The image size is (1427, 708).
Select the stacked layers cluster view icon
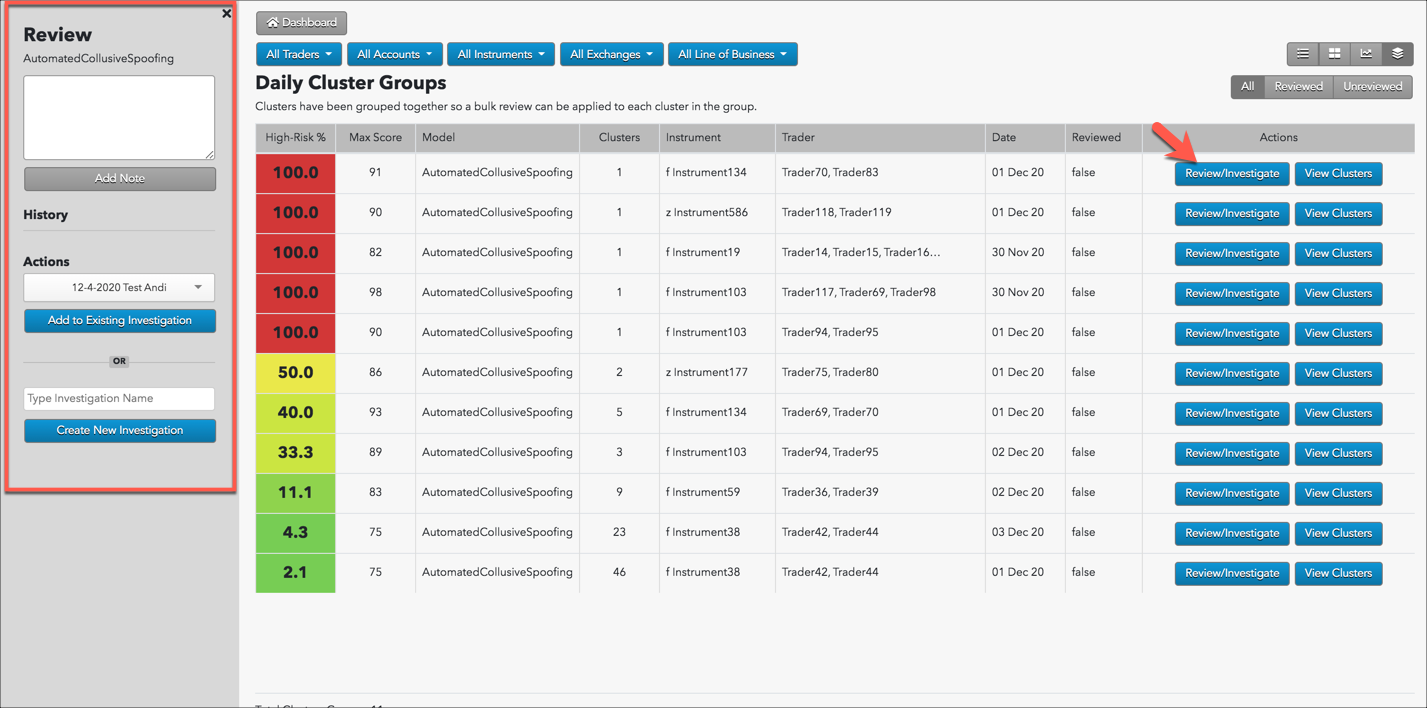pos(1397,54)
